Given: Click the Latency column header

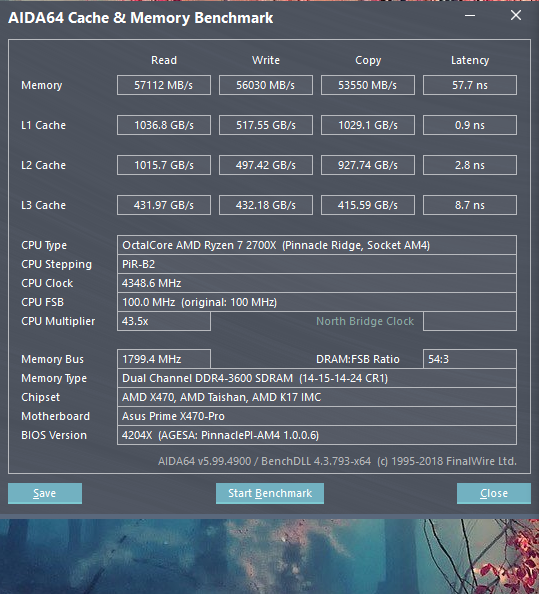Looking at the screenshot, I should (x=470, y=61).
